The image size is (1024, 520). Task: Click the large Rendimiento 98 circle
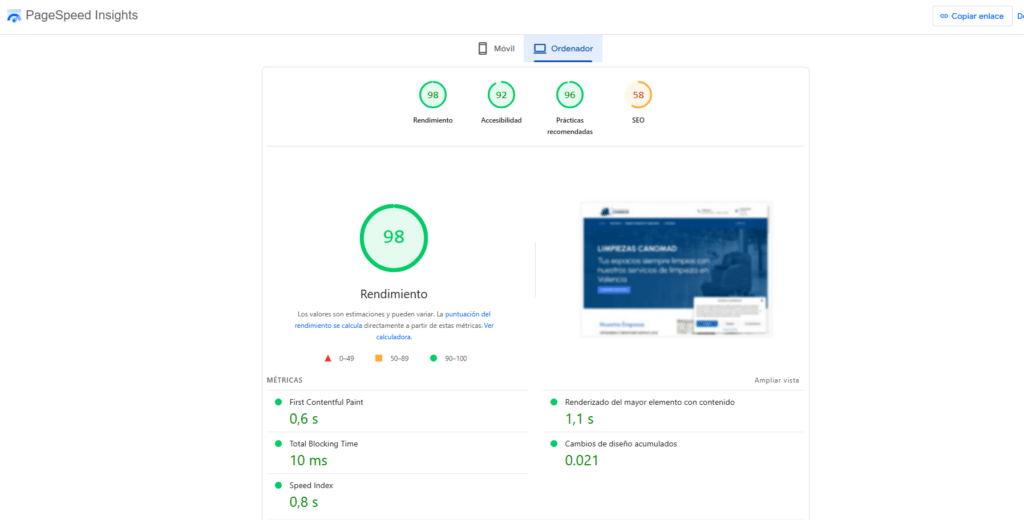pos(393,237)
